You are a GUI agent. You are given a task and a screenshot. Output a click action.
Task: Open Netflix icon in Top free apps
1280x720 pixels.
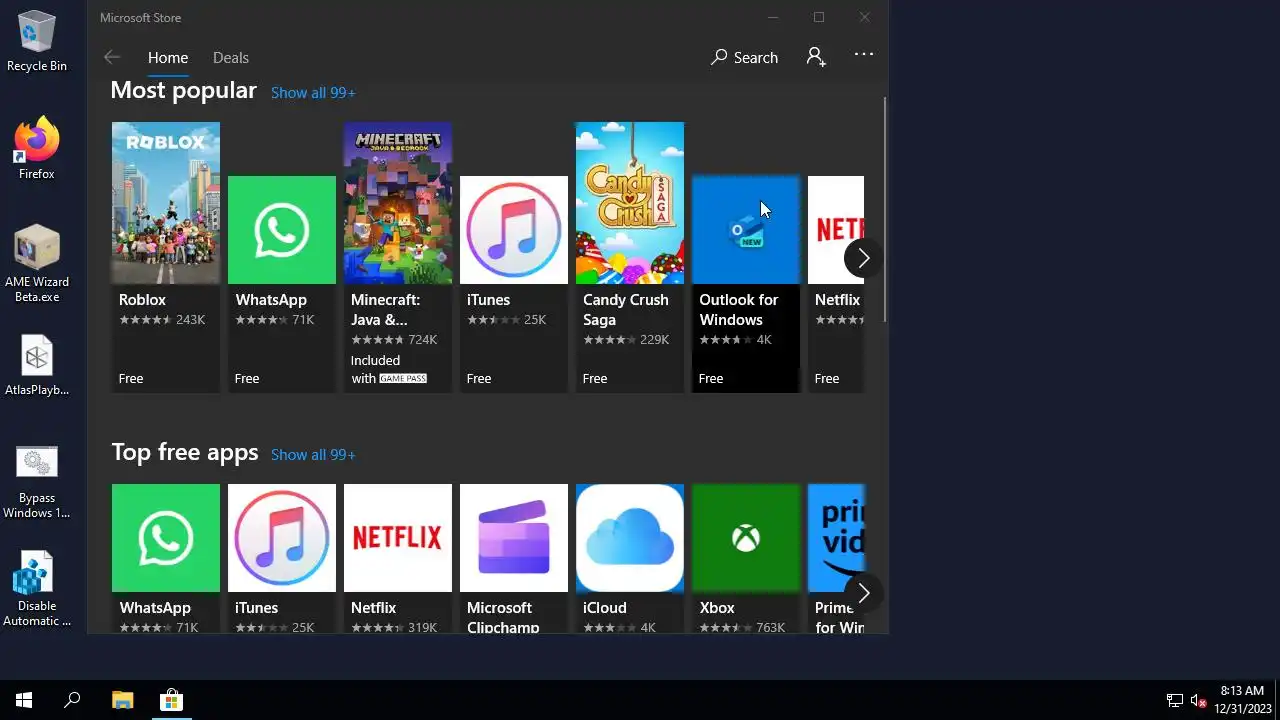[398, 538]
